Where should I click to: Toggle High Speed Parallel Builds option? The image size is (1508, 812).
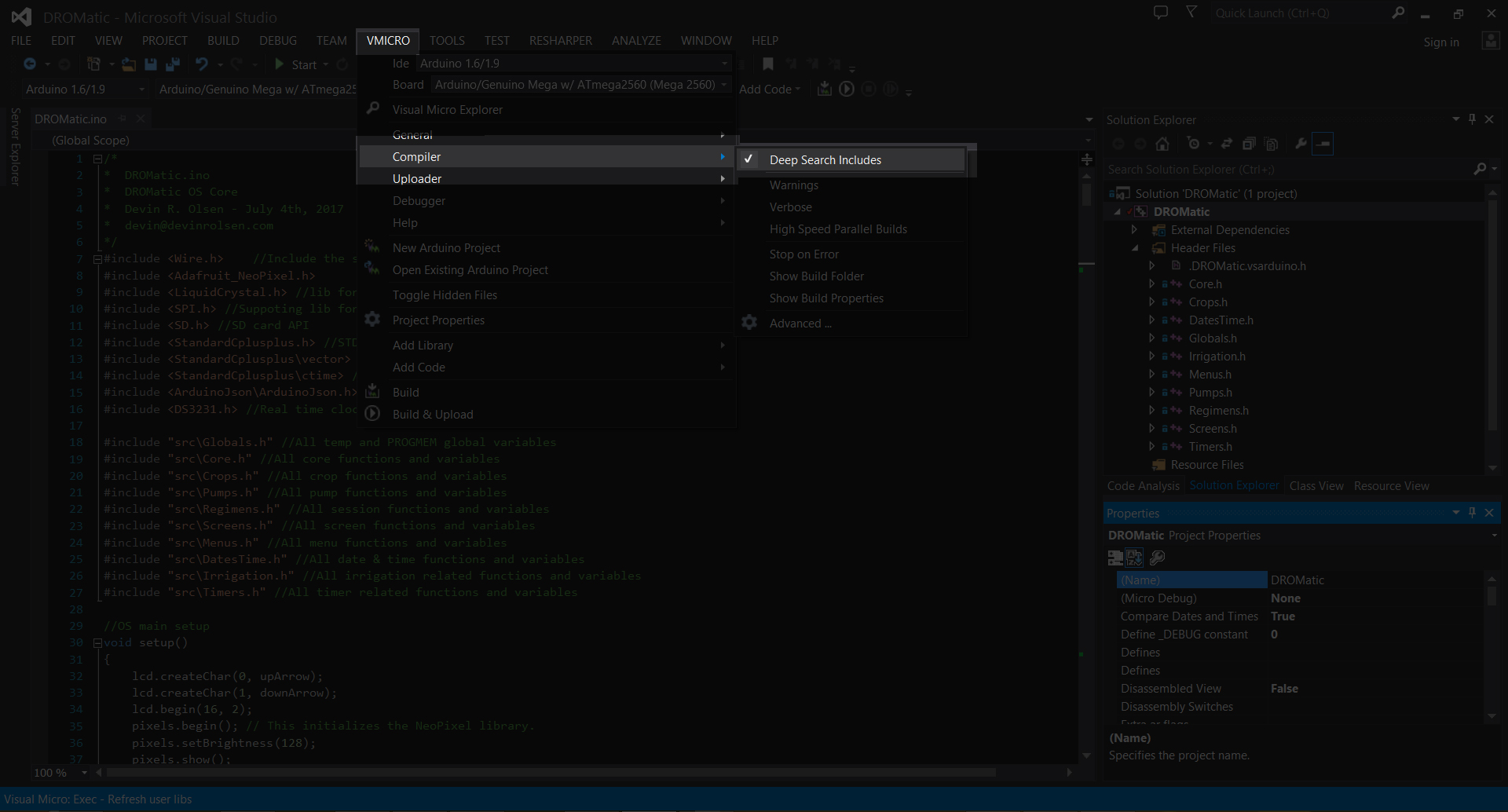(x=851, y=229)
